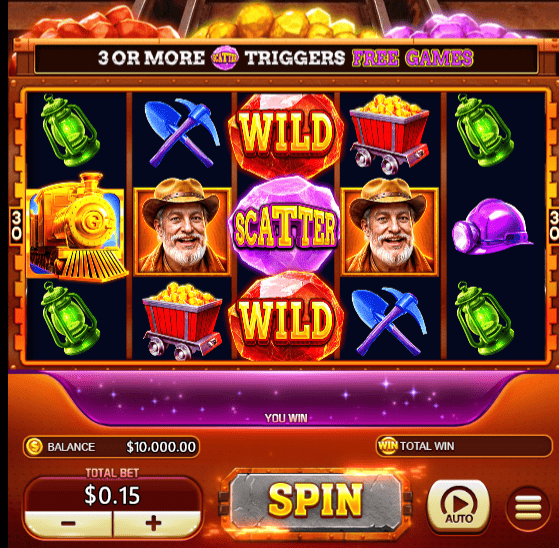The image size is (559, 548).
Task: Click the miner portrait in reel four
Action: (389, 227)
